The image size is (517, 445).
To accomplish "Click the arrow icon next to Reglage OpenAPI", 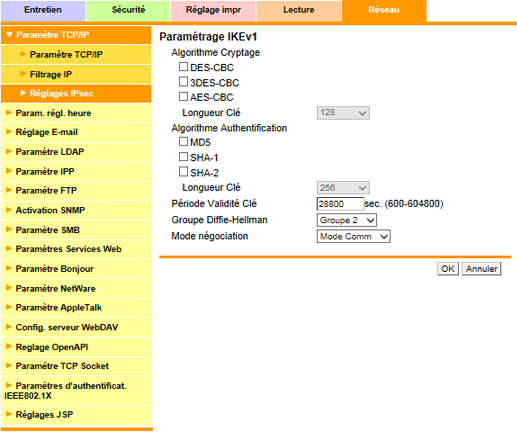I will pos(9,347).
